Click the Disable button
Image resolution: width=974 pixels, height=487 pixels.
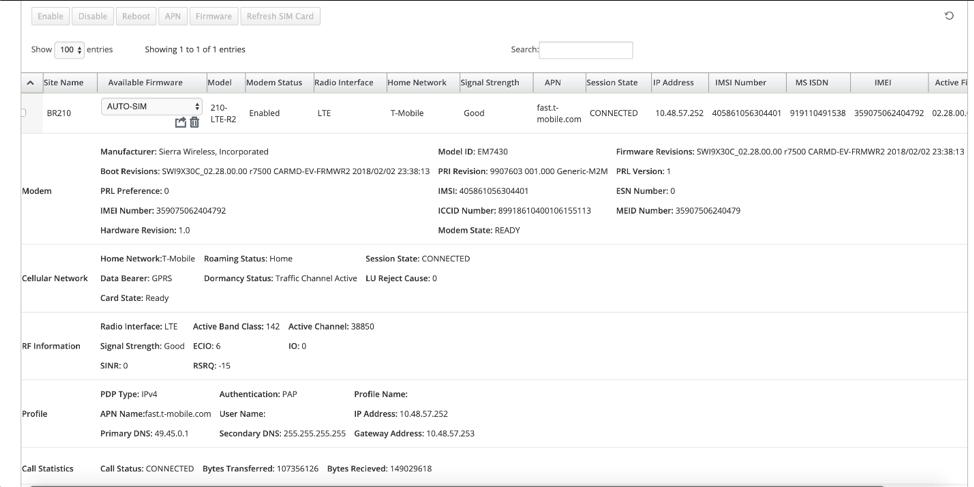coord(93,16)
